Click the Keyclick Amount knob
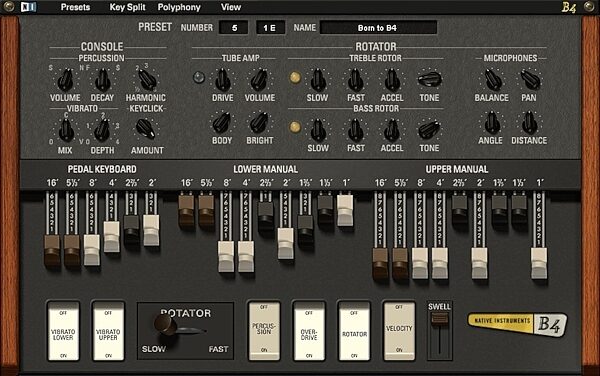600x376 pixels. coord(146,129)
